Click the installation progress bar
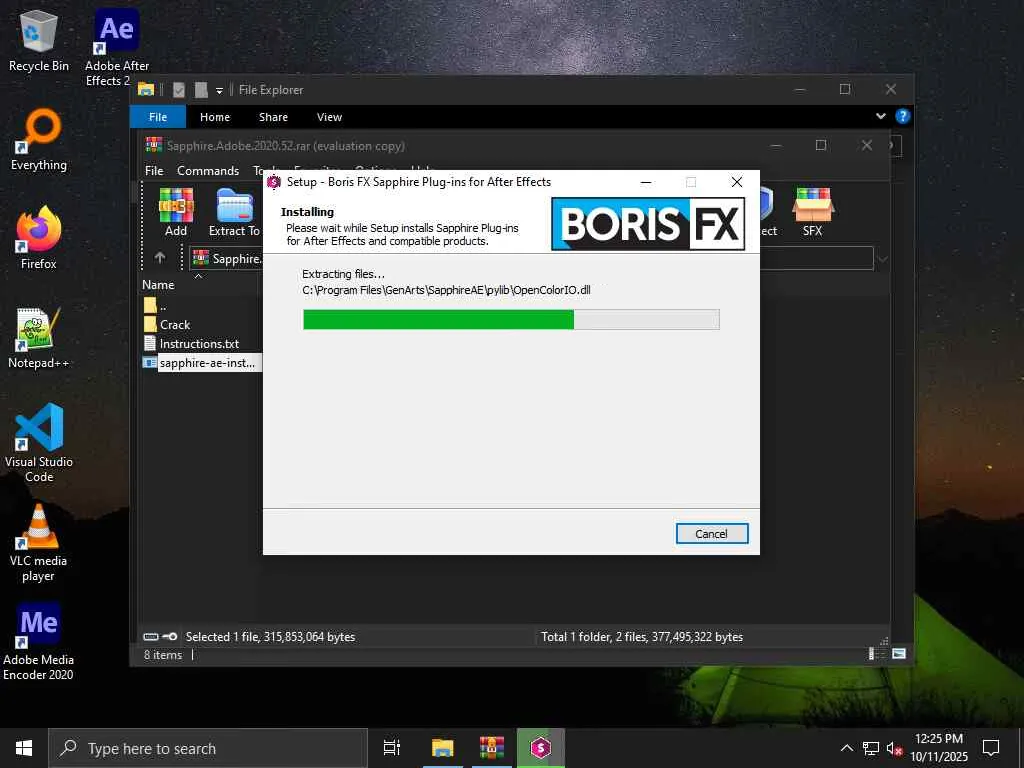This screenshot has height=768, width=1024. pos(511,319)
